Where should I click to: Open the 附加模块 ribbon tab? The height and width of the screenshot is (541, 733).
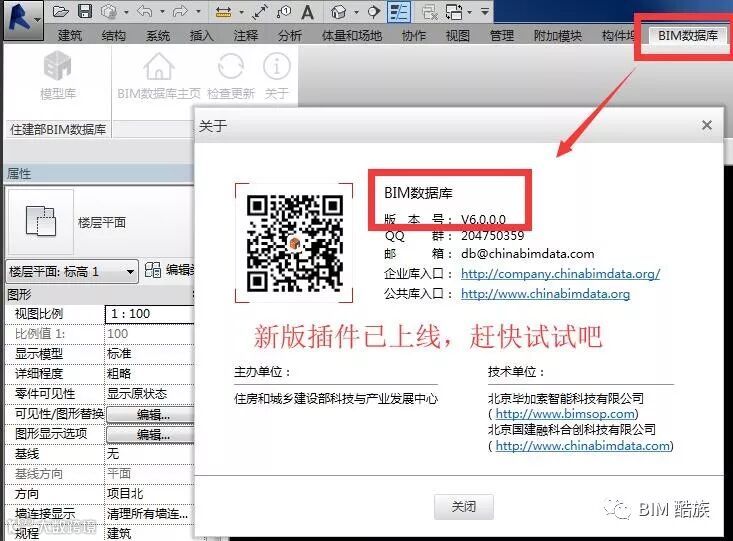pyautogui.click(x=558, y=36)
